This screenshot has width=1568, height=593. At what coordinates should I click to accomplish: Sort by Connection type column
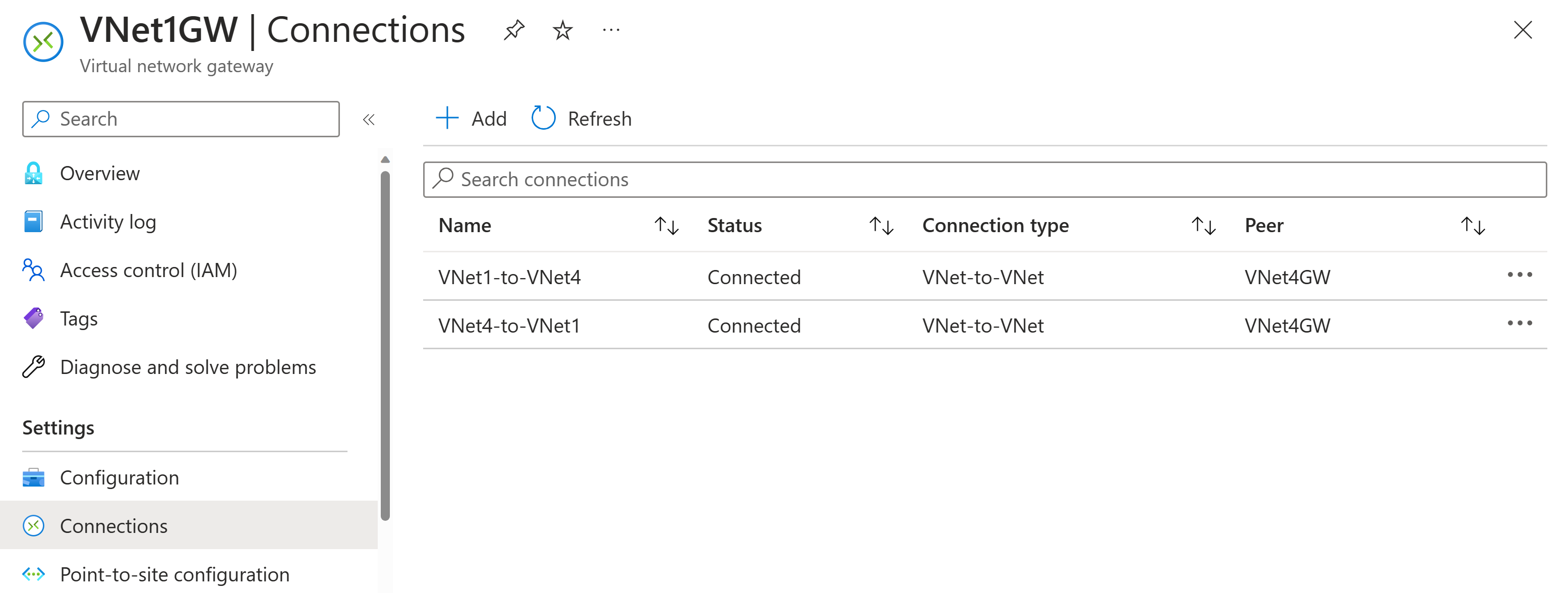click(1203, 226)
